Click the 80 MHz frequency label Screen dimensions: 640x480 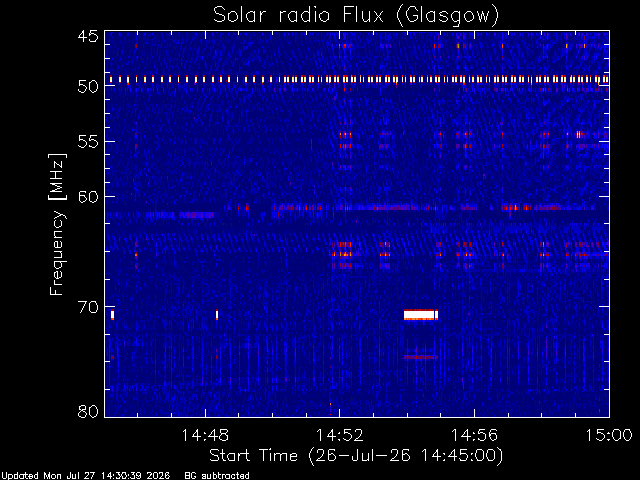pyautogui.click(x=88, y=411)
